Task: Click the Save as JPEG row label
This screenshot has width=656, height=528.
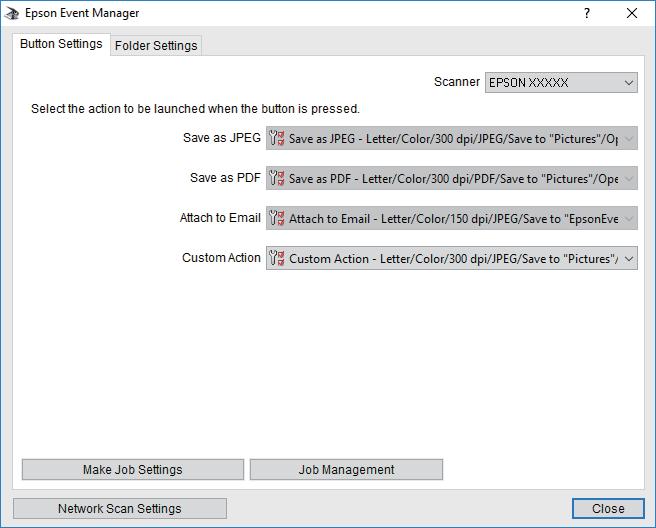Action: point(222,138)
